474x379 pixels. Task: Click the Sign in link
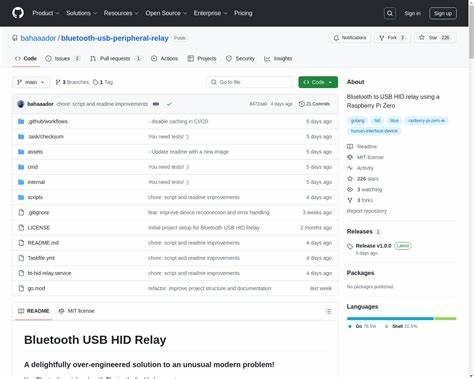click(412, 13)
